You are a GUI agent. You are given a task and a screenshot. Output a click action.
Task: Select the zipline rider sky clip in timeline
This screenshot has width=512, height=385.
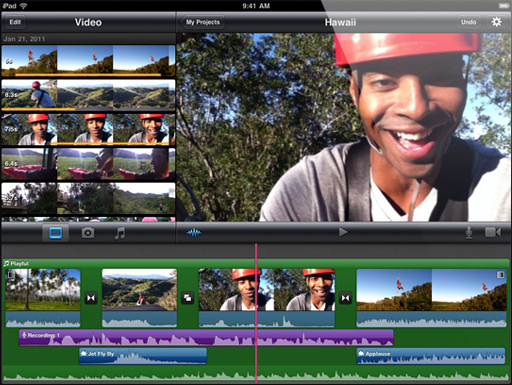click(432, 298)
